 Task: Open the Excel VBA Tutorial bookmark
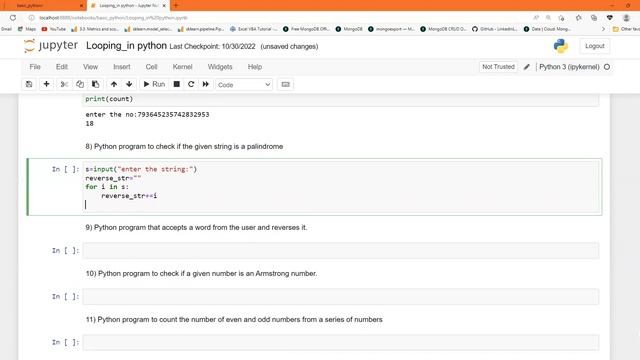253,29
